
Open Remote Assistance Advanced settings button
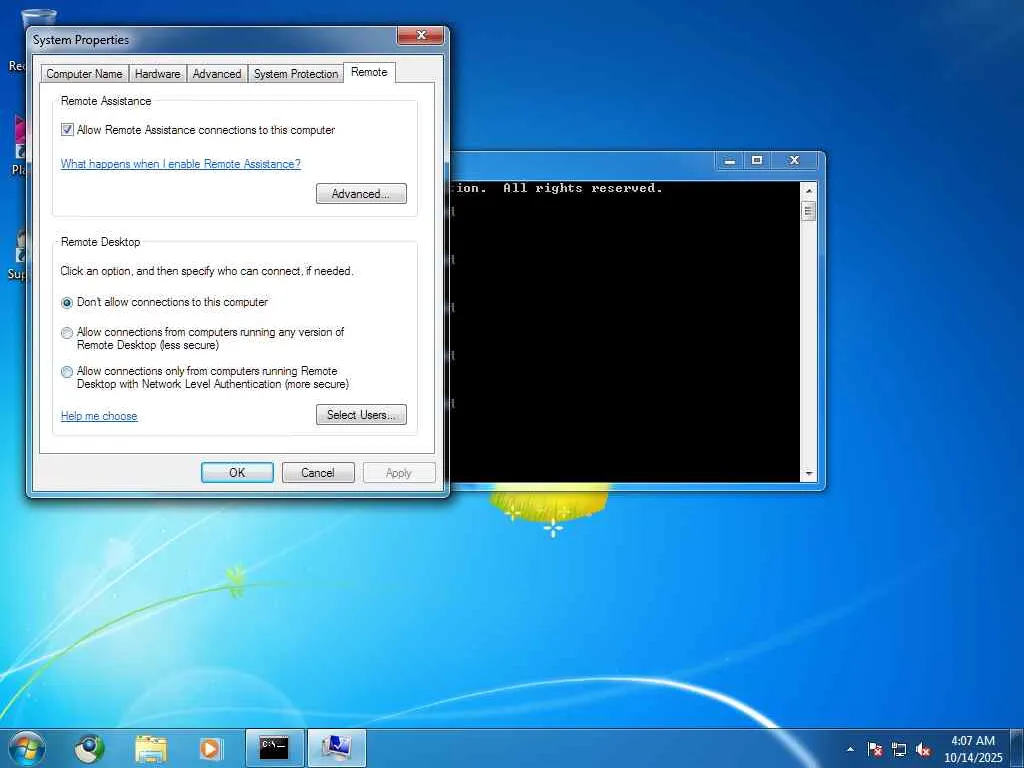click(361, 193)
